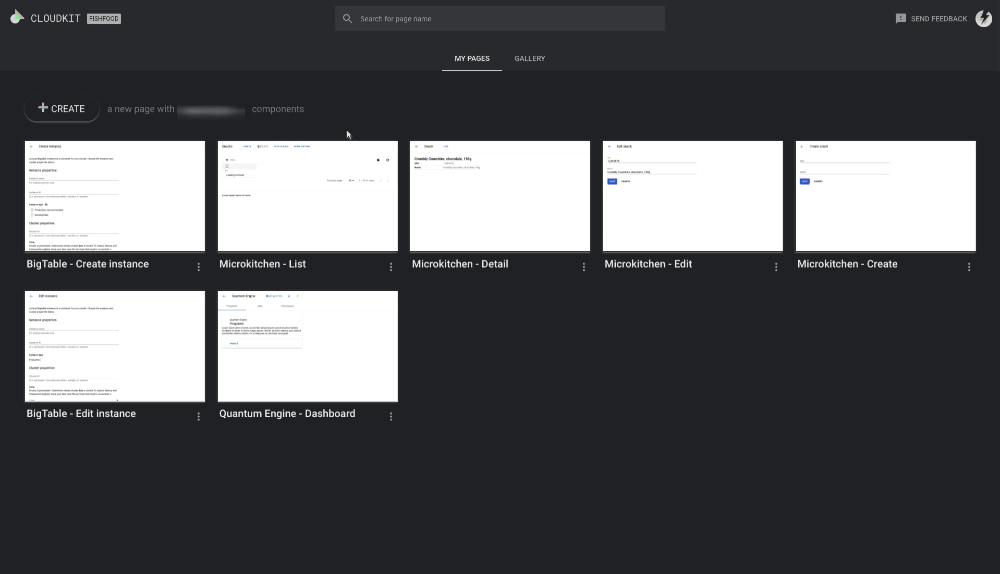Open more options for Quantum Engine - Dashboard

point(391,416)
